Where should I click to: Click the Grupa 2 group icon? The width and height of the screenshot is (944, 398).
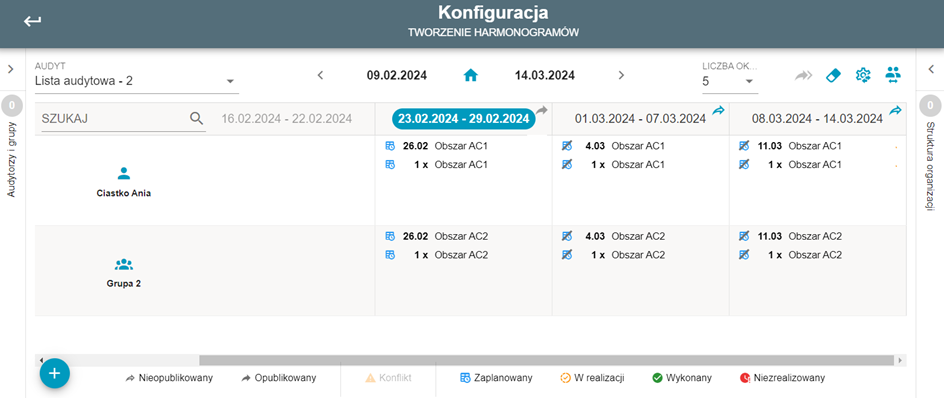pos(123,264)
